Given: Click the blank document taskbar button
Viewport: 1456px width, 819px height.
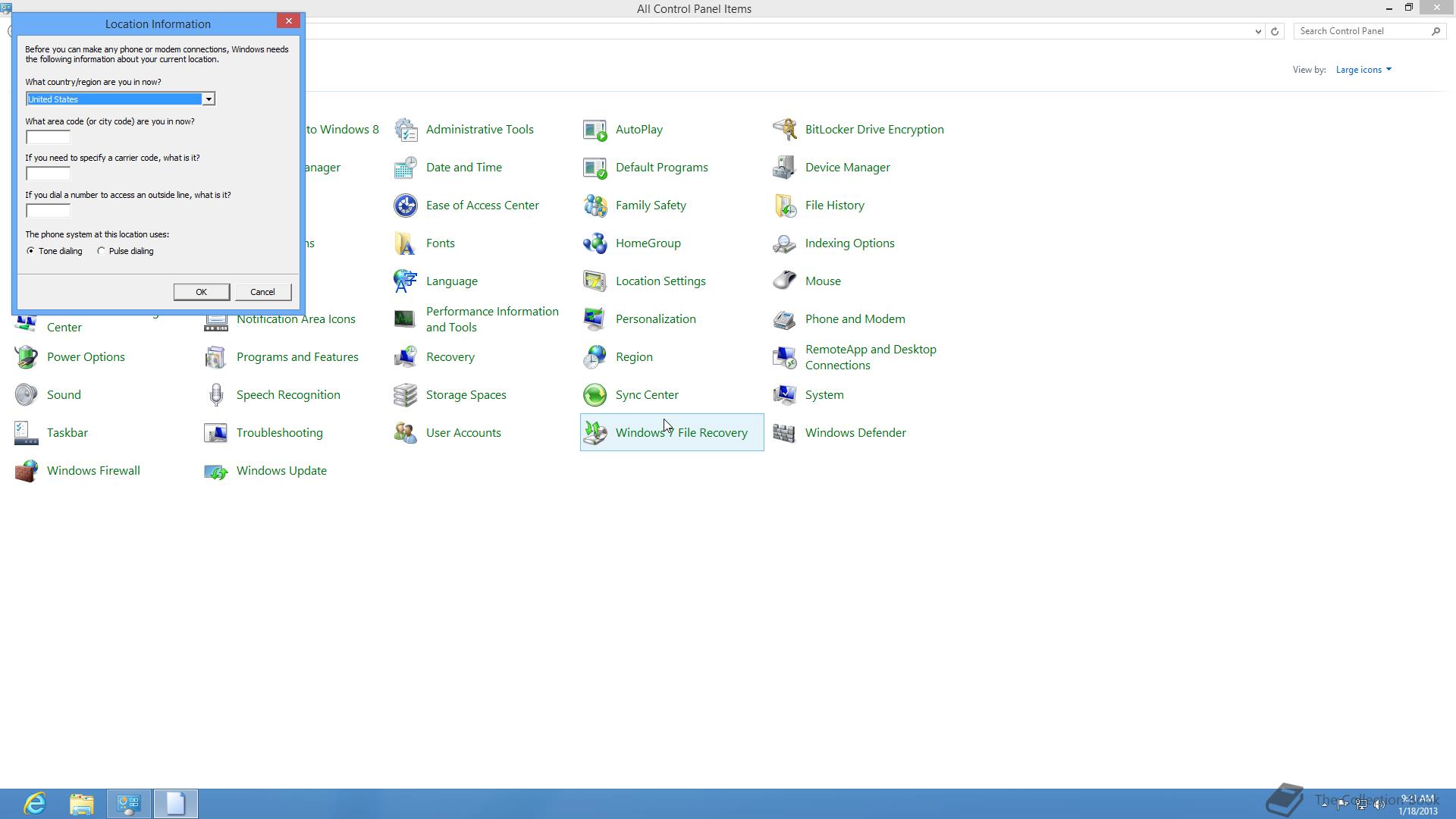Looking at the screenshot, I should click(x=176, y=804).
